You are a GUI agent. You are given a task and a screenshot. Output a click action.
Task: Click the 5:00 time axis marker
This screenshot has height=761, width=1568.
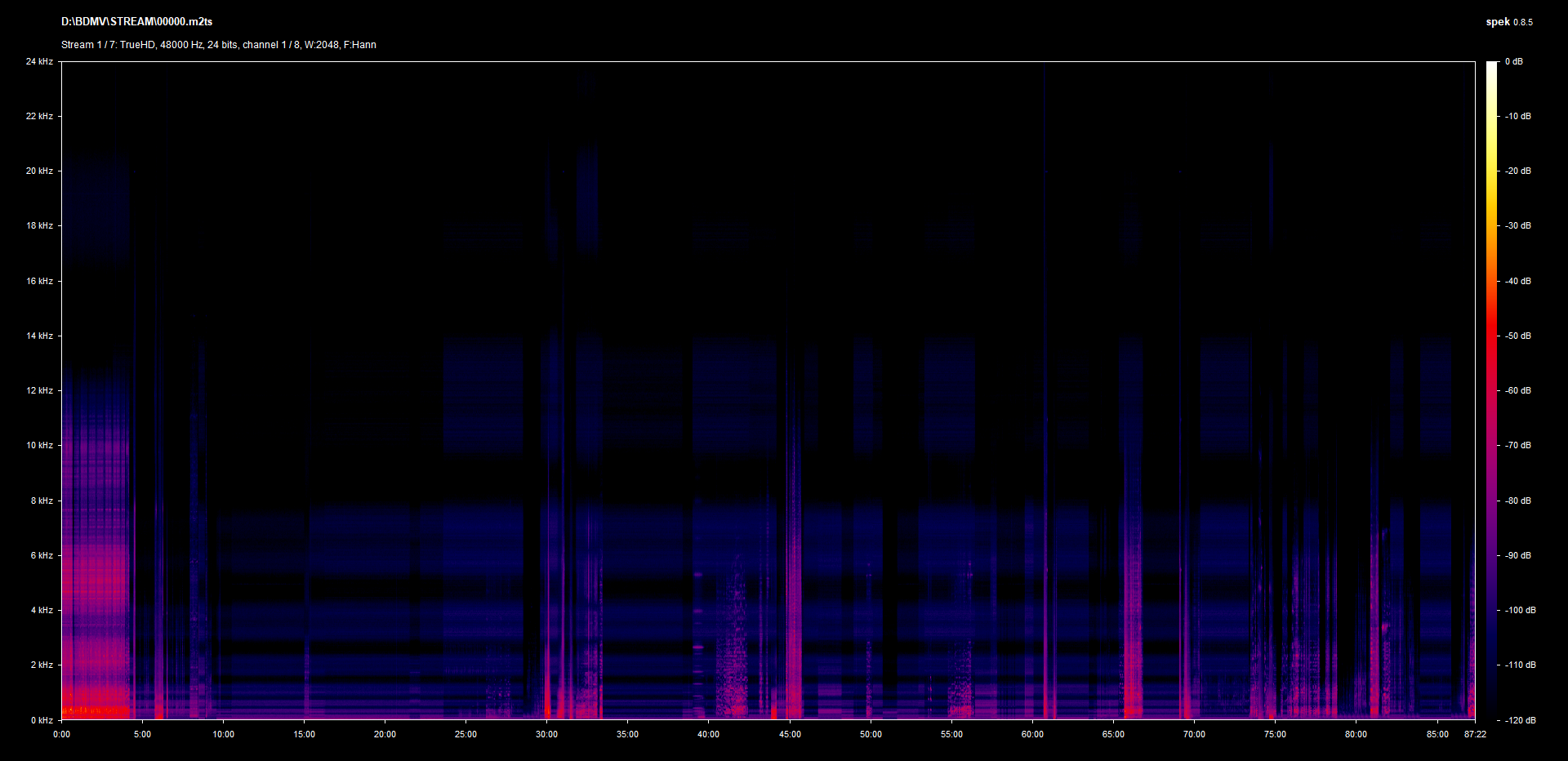142,734
